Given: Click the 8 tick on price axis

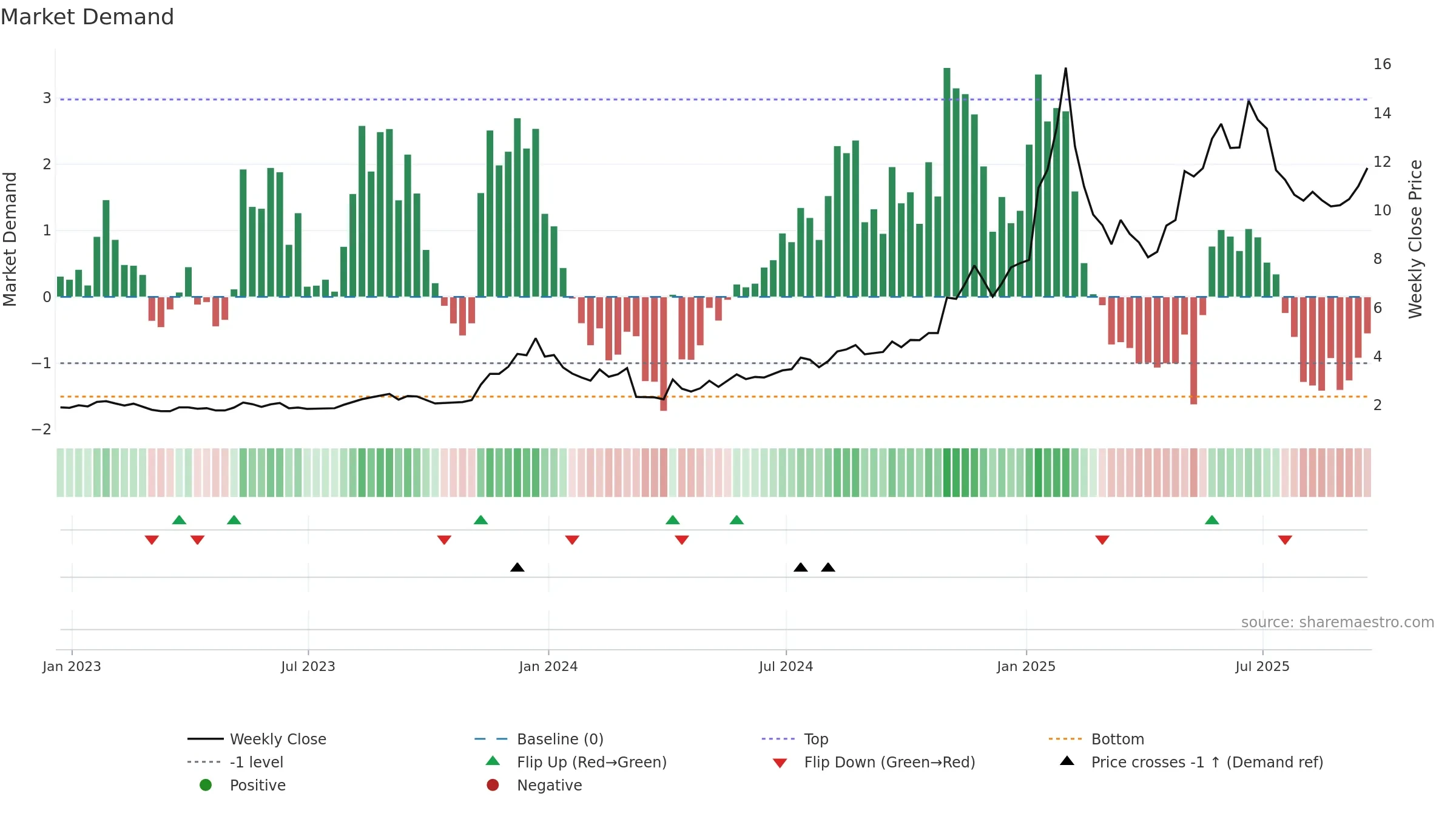Looking at the screenshot, I should (x=1378, y=258).
